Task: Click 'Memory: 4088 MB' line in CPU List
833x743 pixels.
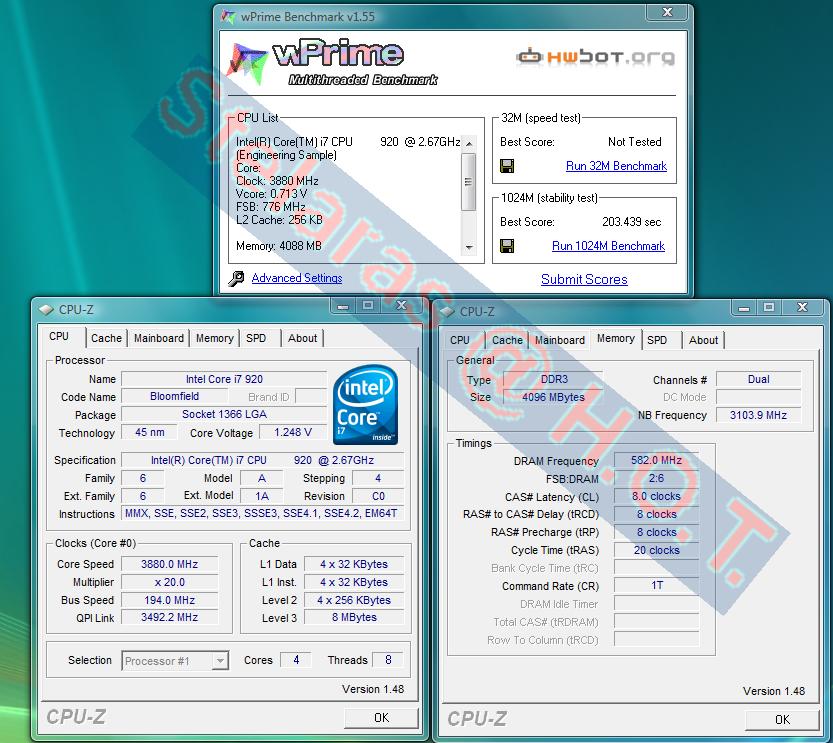Action: [279, 246]
